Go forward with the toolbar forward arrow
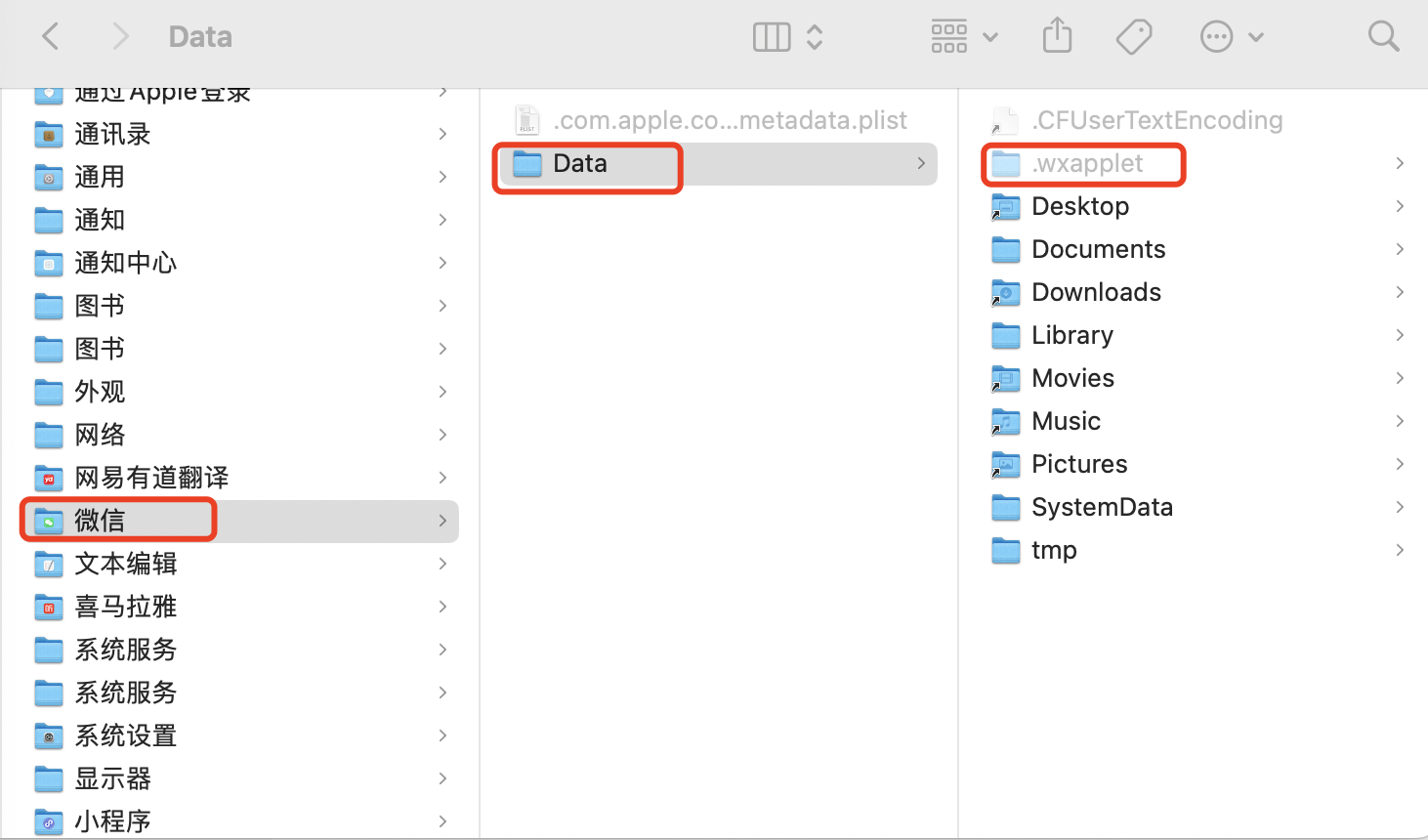The image size is (1428, 840). click(120, 37)
